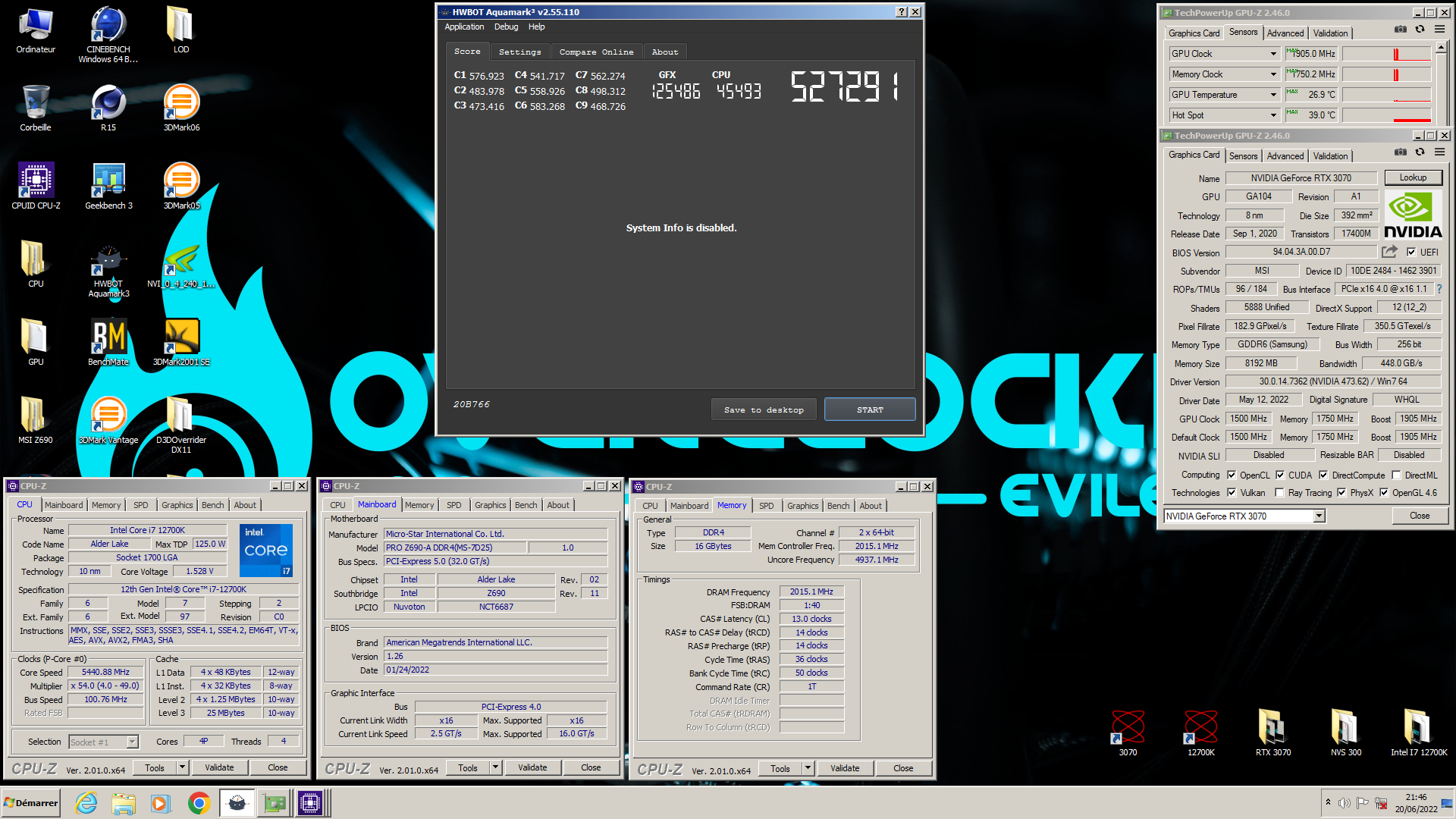Viewport: 1456px width, 819px height.
Task: Expand the Memory Clock sensor dropdown
Action: pos(1273,74)
